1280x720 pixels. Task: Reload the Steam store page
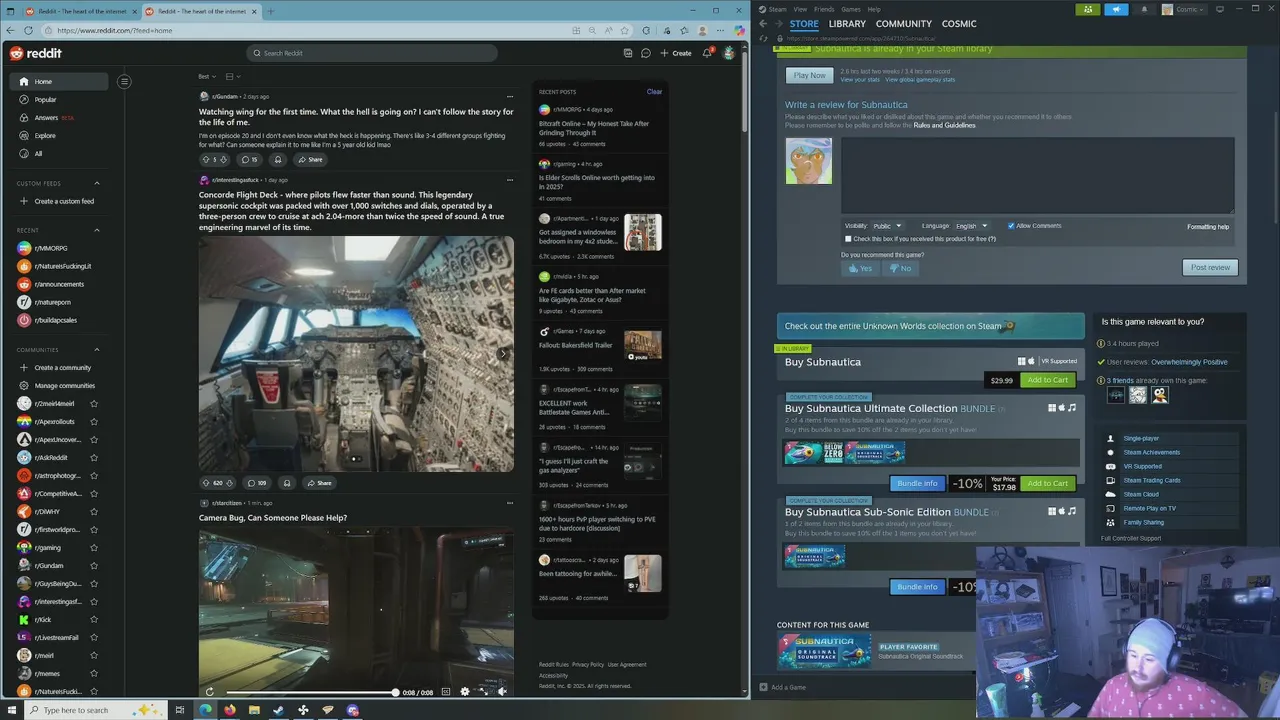[x=764, y=38]
